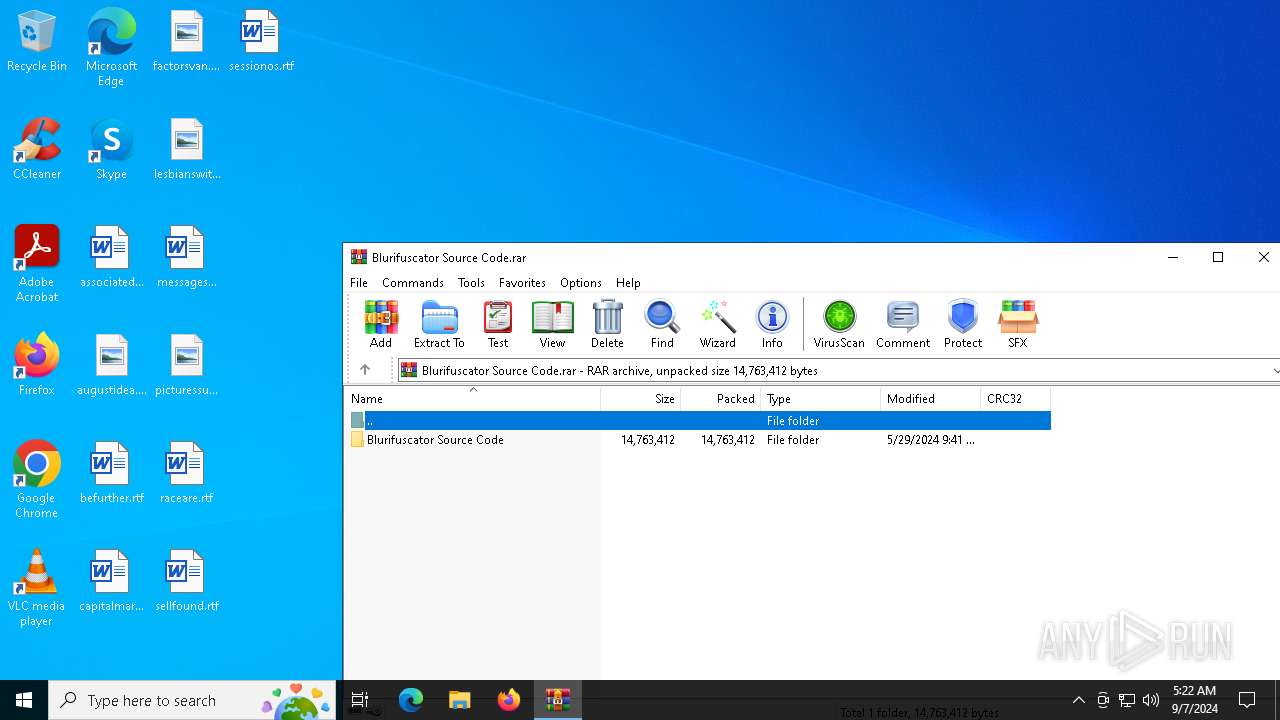Screen dimensions: 1280x720
Task: Open the Options menu
Action: (x=581, y=283)
